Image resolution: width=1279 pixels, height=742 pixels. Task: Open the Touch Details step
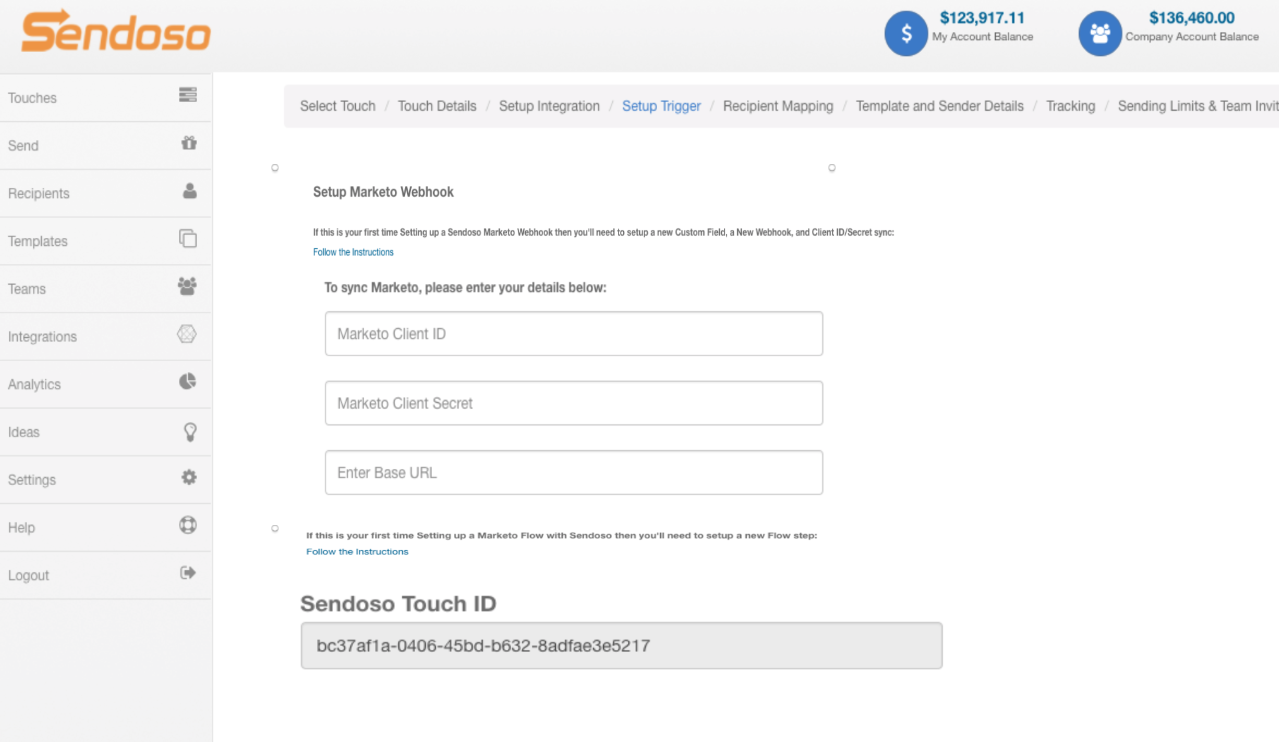[437, 106]
